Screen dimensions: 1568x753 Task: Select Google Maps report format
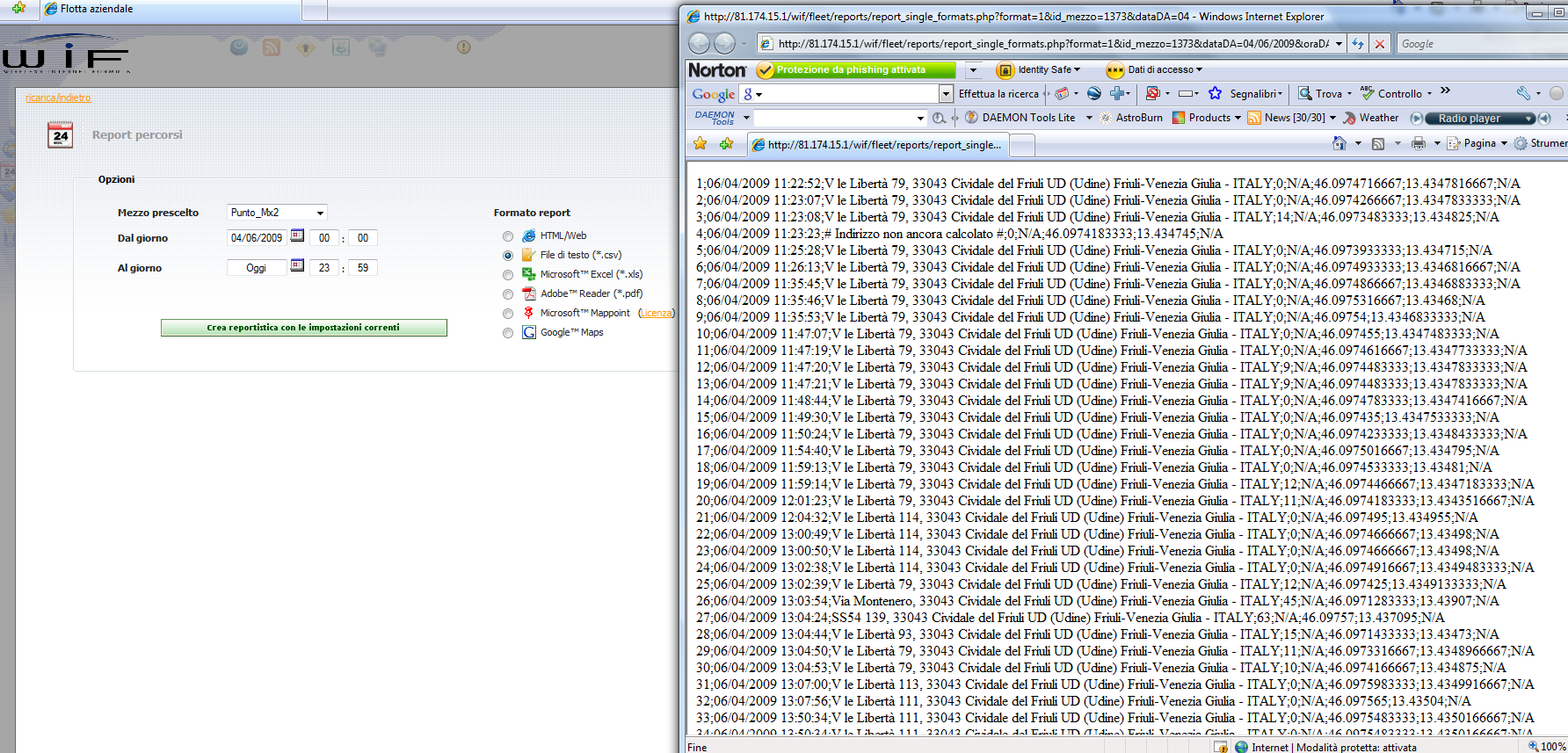click(508, 333)
